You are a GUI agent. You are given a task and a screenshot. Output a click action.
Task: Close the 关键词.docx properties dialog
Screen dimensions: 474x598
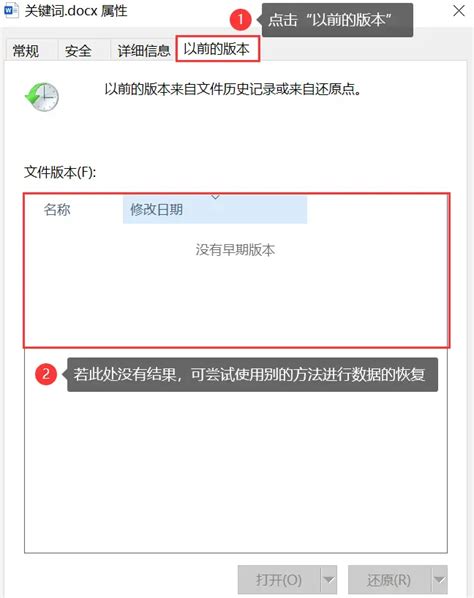tap(459, 11)
